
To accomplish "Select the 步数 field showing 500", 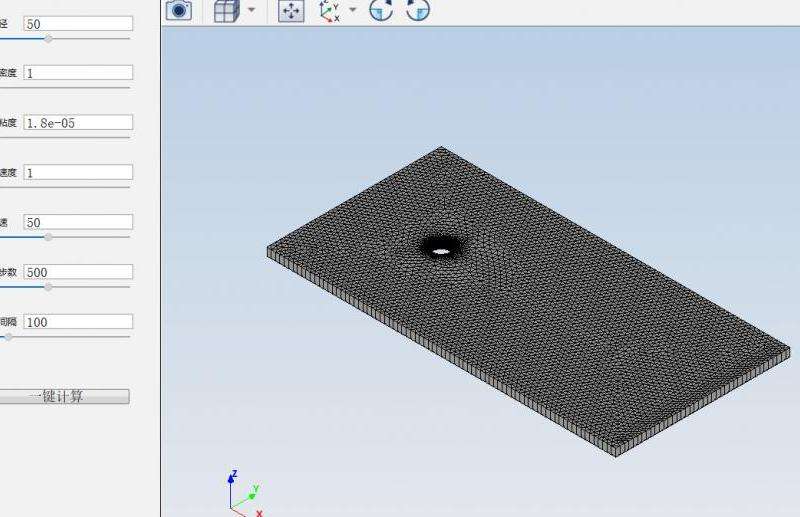I will point(78,272).
